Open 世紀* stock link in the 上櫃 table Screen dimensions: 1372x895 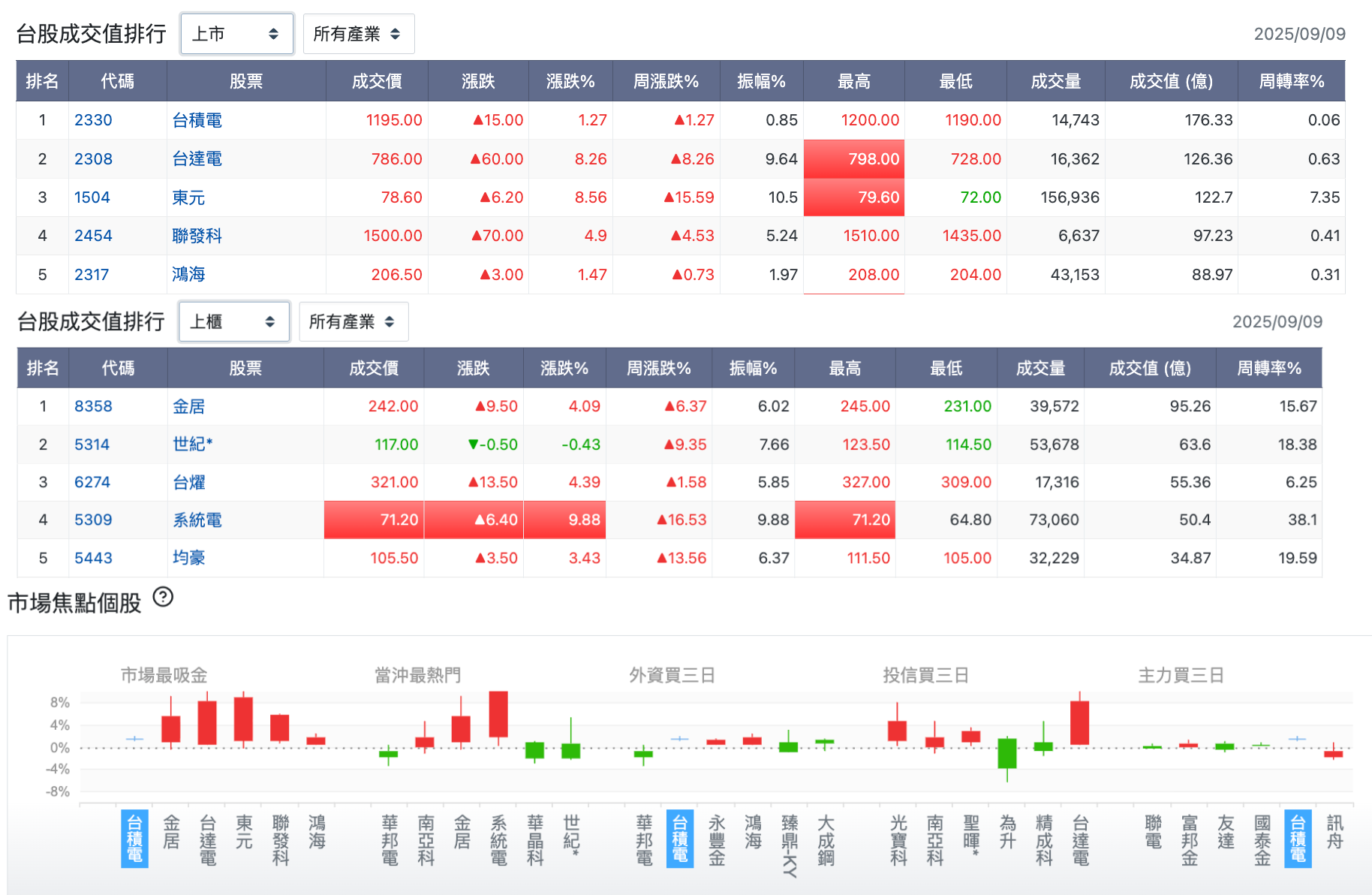point(193,444)
